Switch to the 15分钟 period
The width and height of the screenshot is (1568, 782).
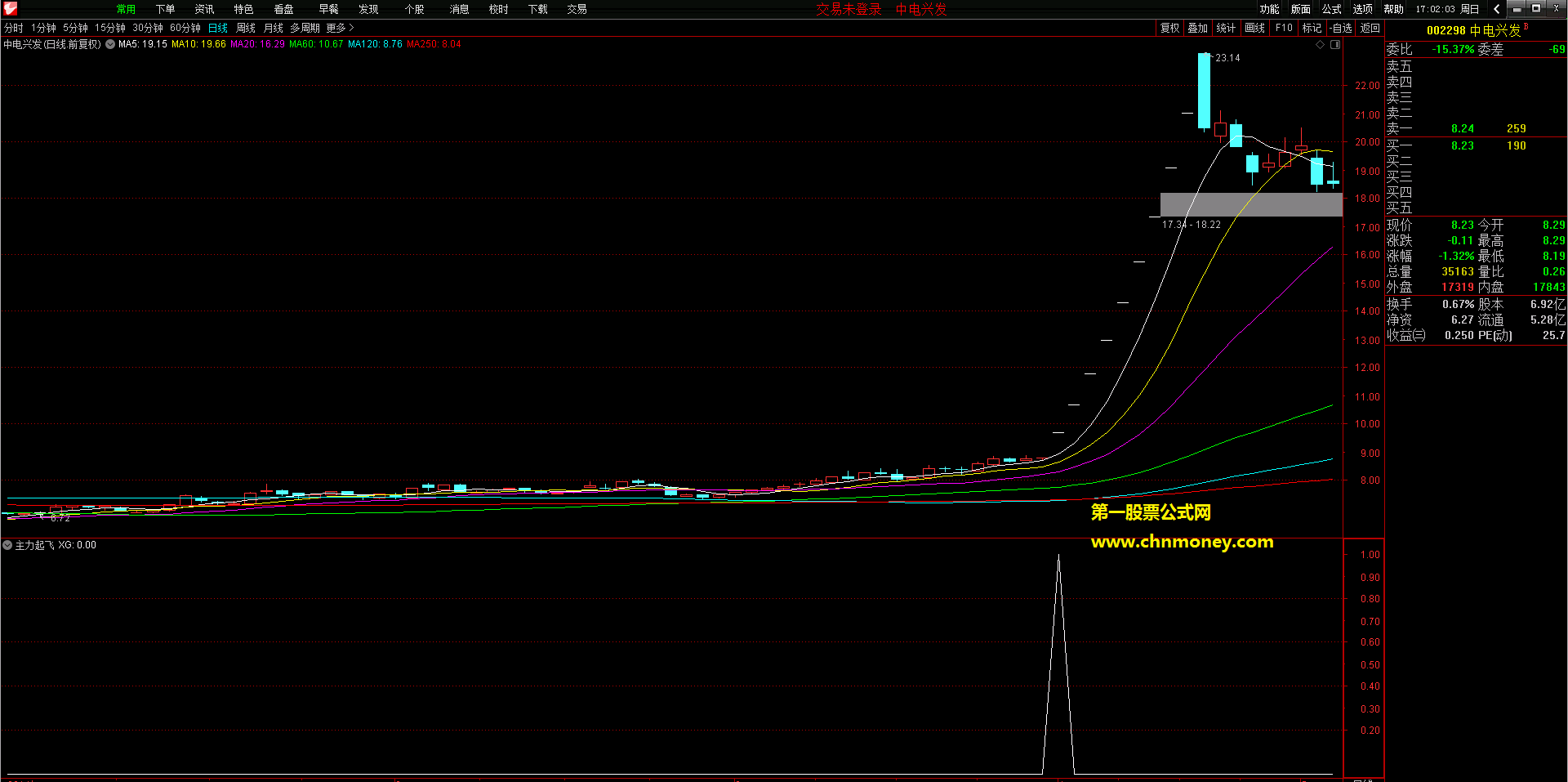click(x=109, y=28)
